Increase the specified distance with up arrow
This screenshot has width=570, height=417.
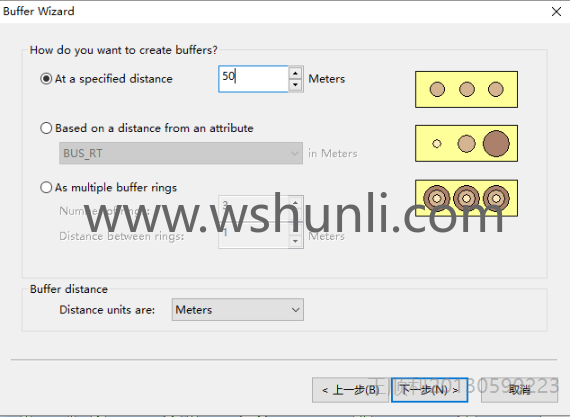pyautogui.click(x=296, y=73)
